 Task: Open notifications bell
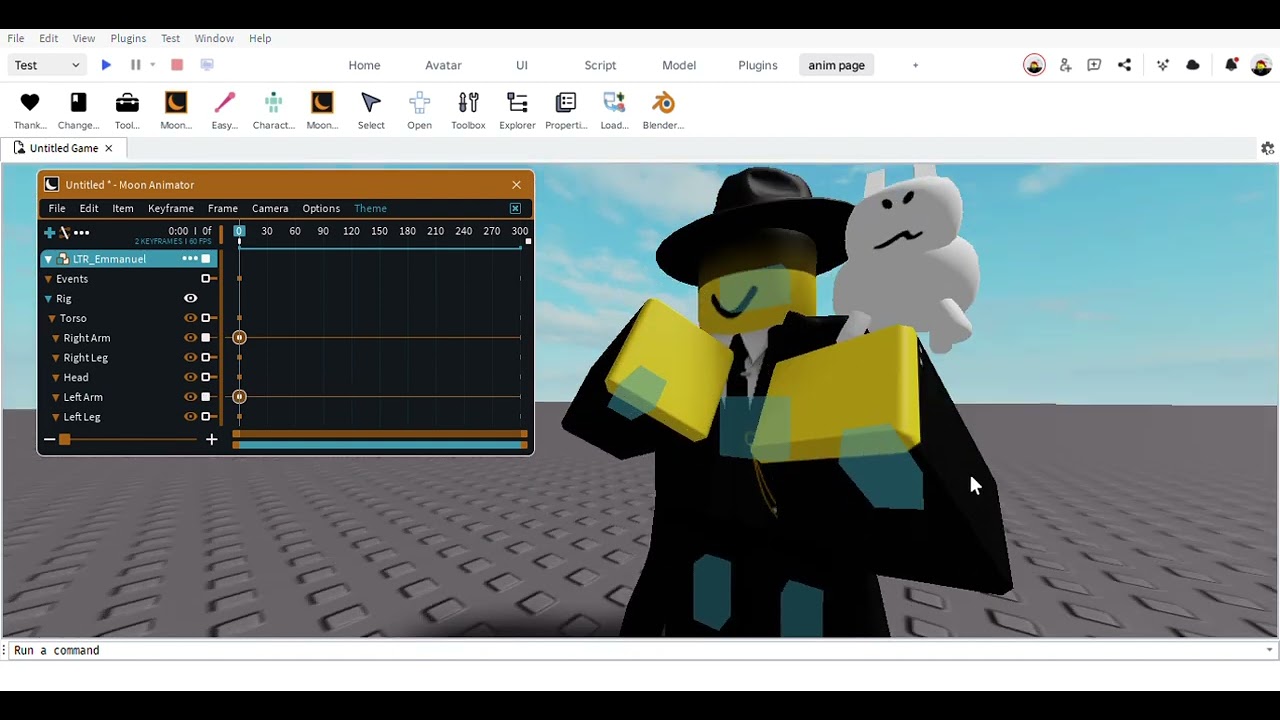1231,65
